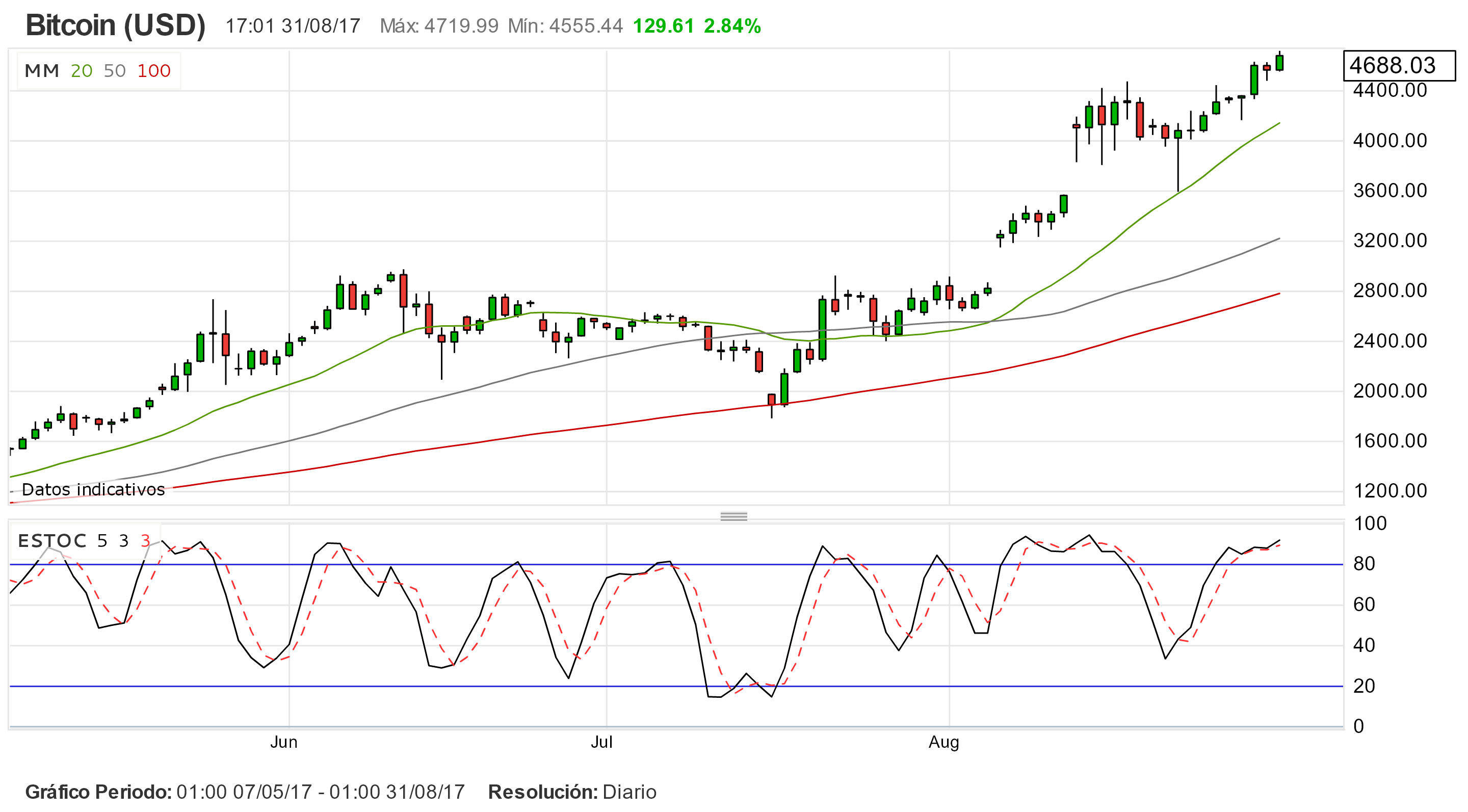Select the 100-period moving average legend
This screenshot has width=1468, height=812.
(154, 71)
